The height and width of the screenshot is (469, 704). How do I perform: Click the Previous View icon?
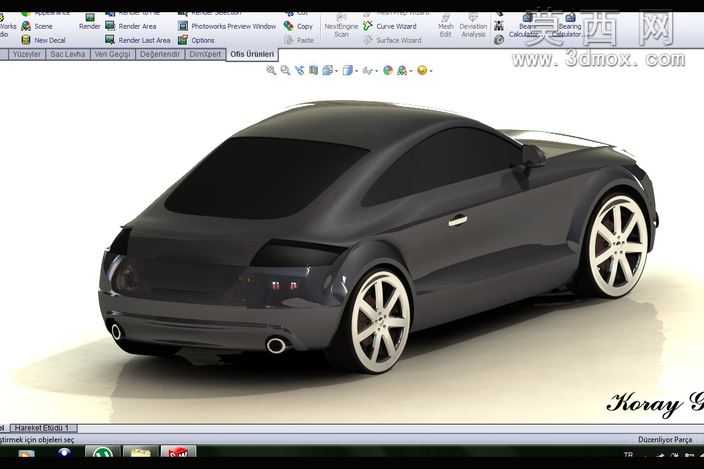(299, 70)
